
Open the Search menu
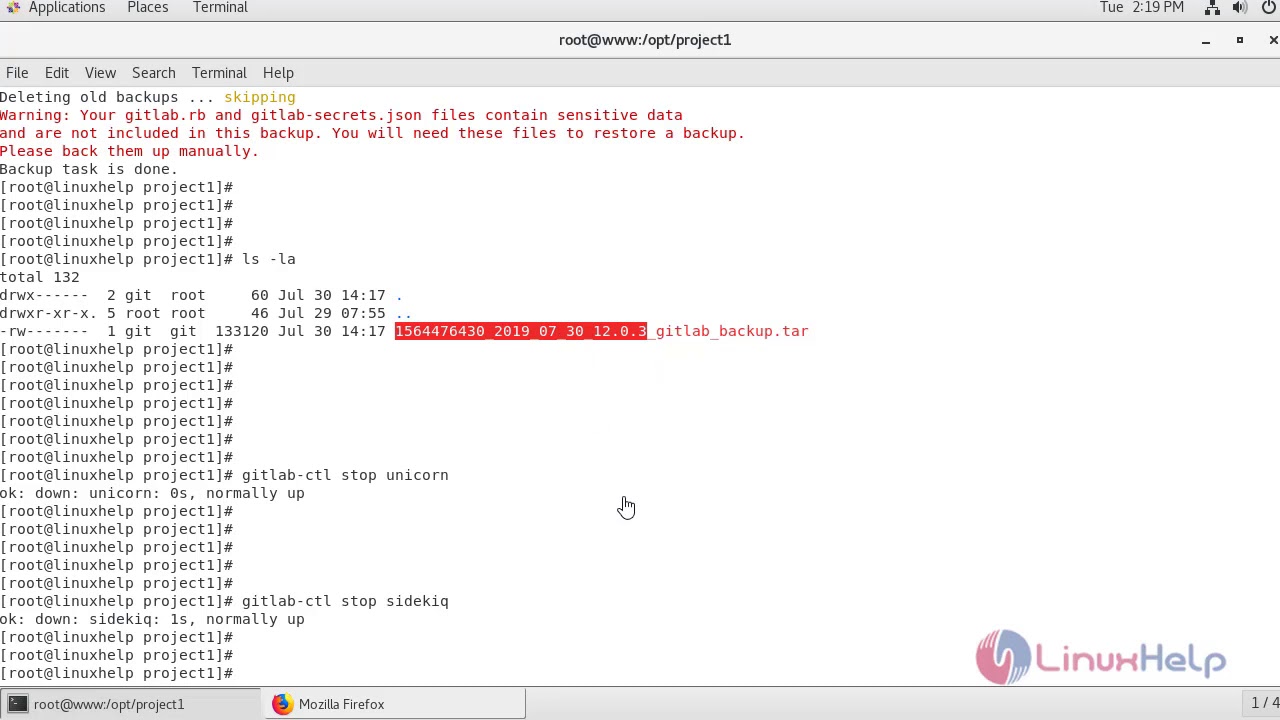pos(153,73)
